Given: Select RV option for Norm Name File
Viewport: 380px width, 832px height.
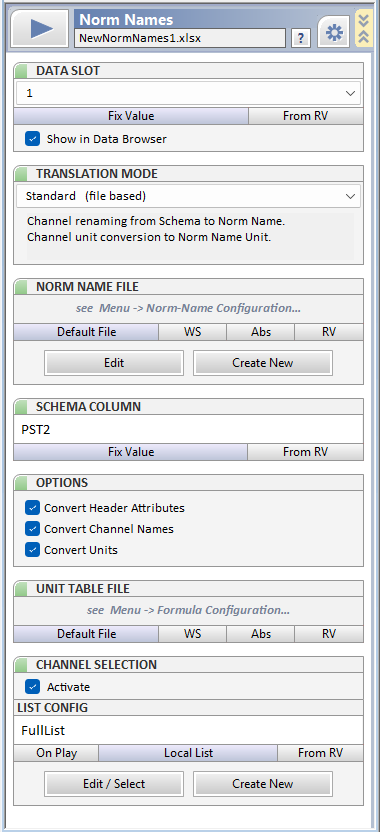Looking at the screenshot, I should (329, 332).
